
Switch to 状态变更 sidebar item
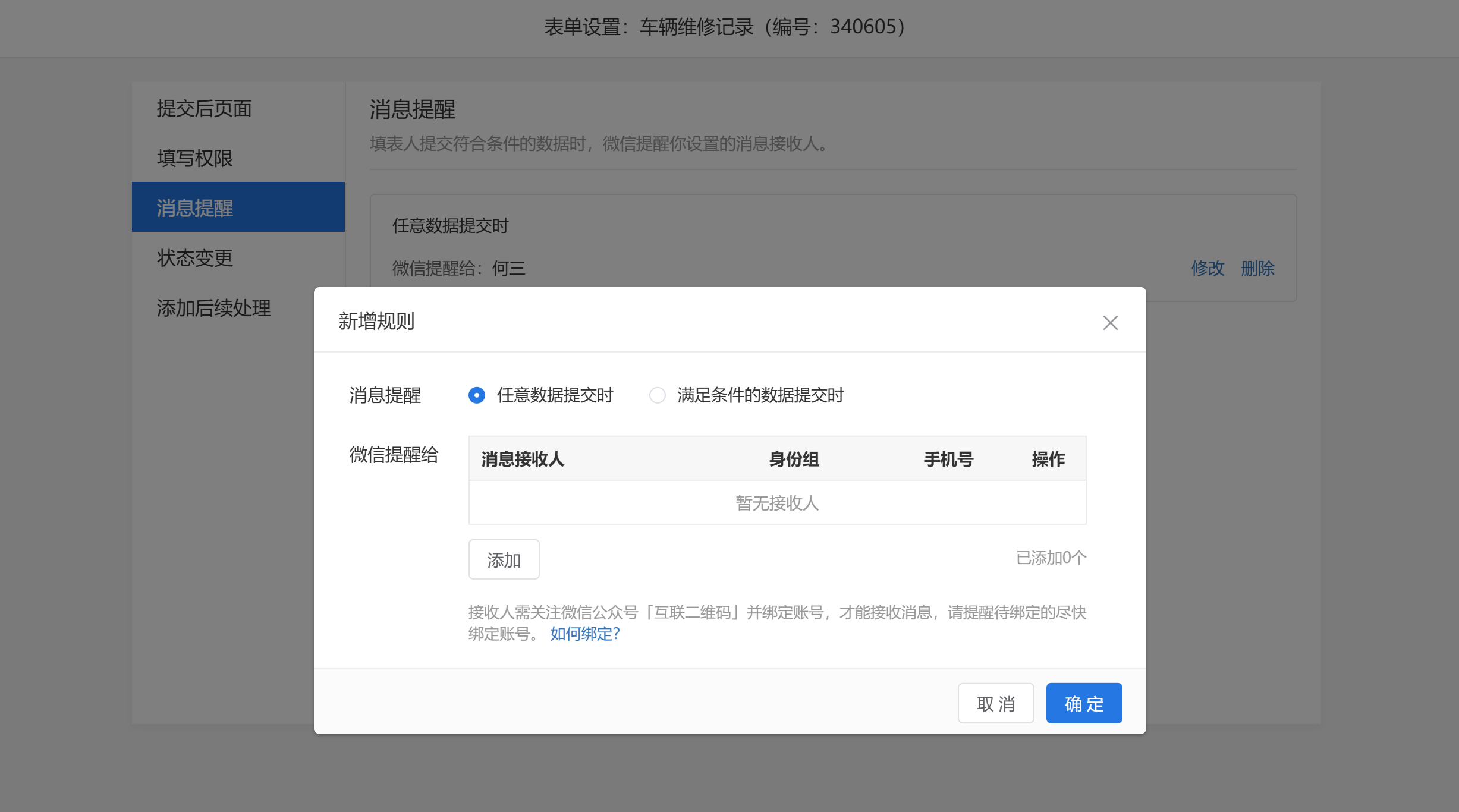click(x=195, y=258)
